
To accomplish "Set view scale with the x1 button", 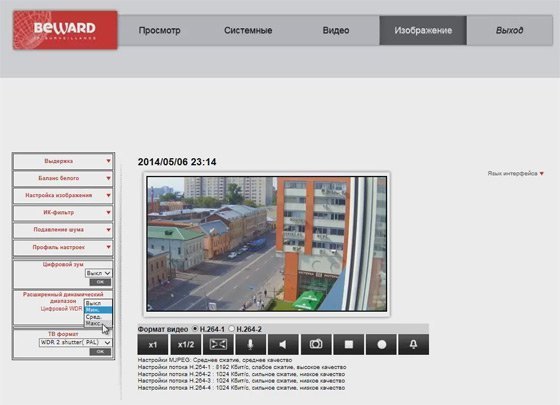I will (152, 344).
